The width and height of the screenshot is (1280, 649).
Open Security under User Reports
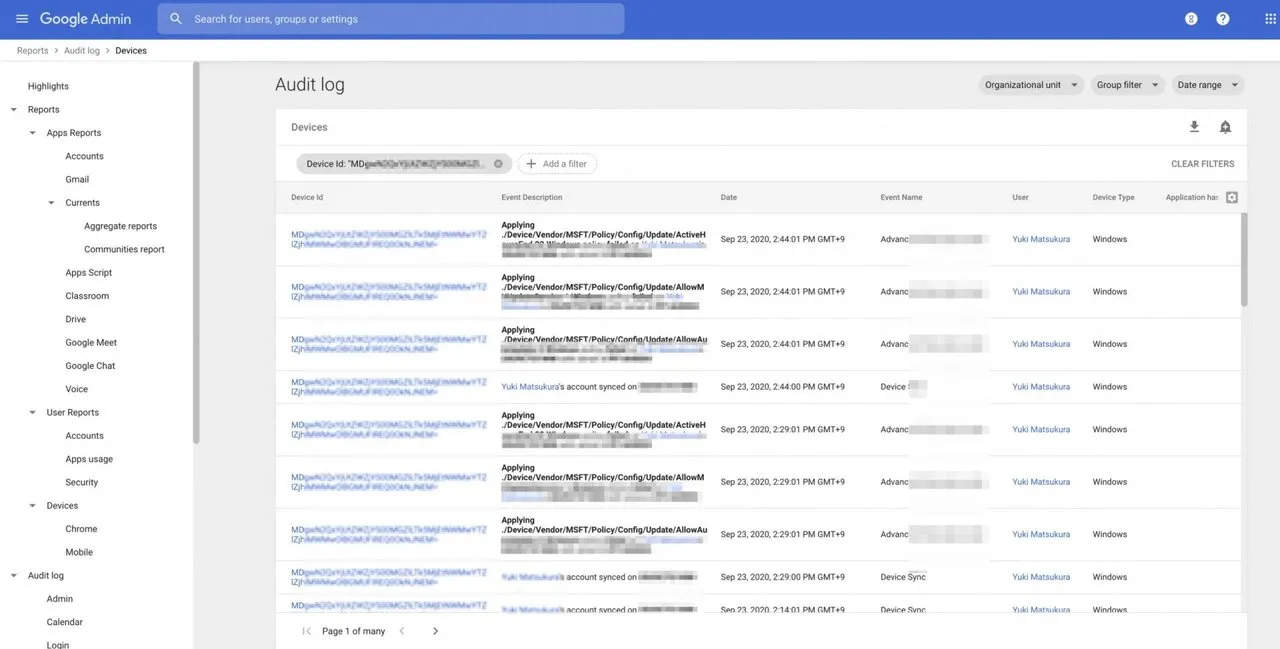[82, 482]
